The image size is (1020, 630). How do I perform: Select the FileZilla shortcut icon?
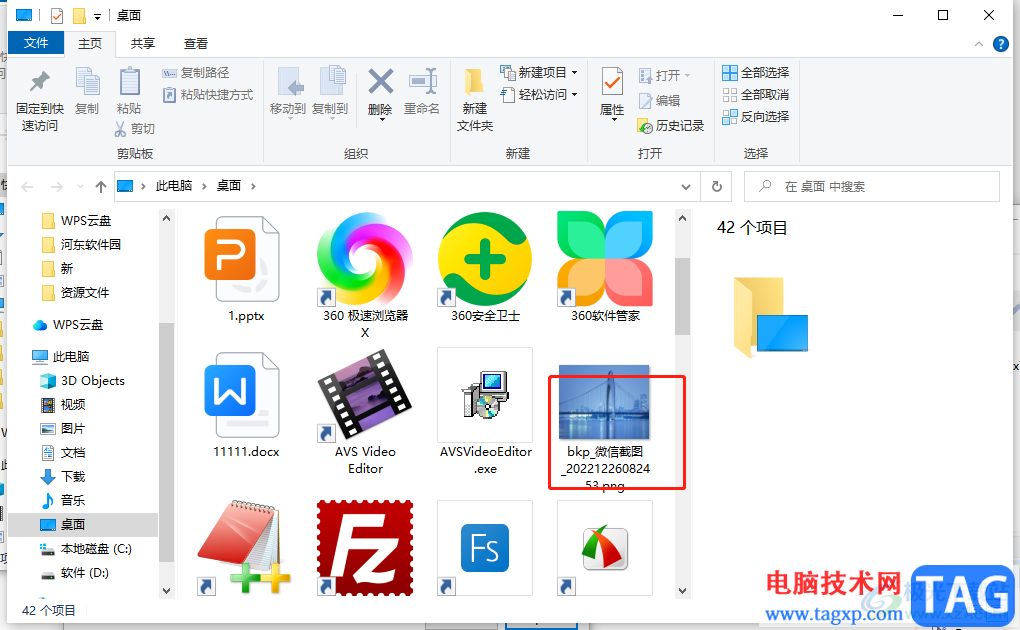[365, 547]
